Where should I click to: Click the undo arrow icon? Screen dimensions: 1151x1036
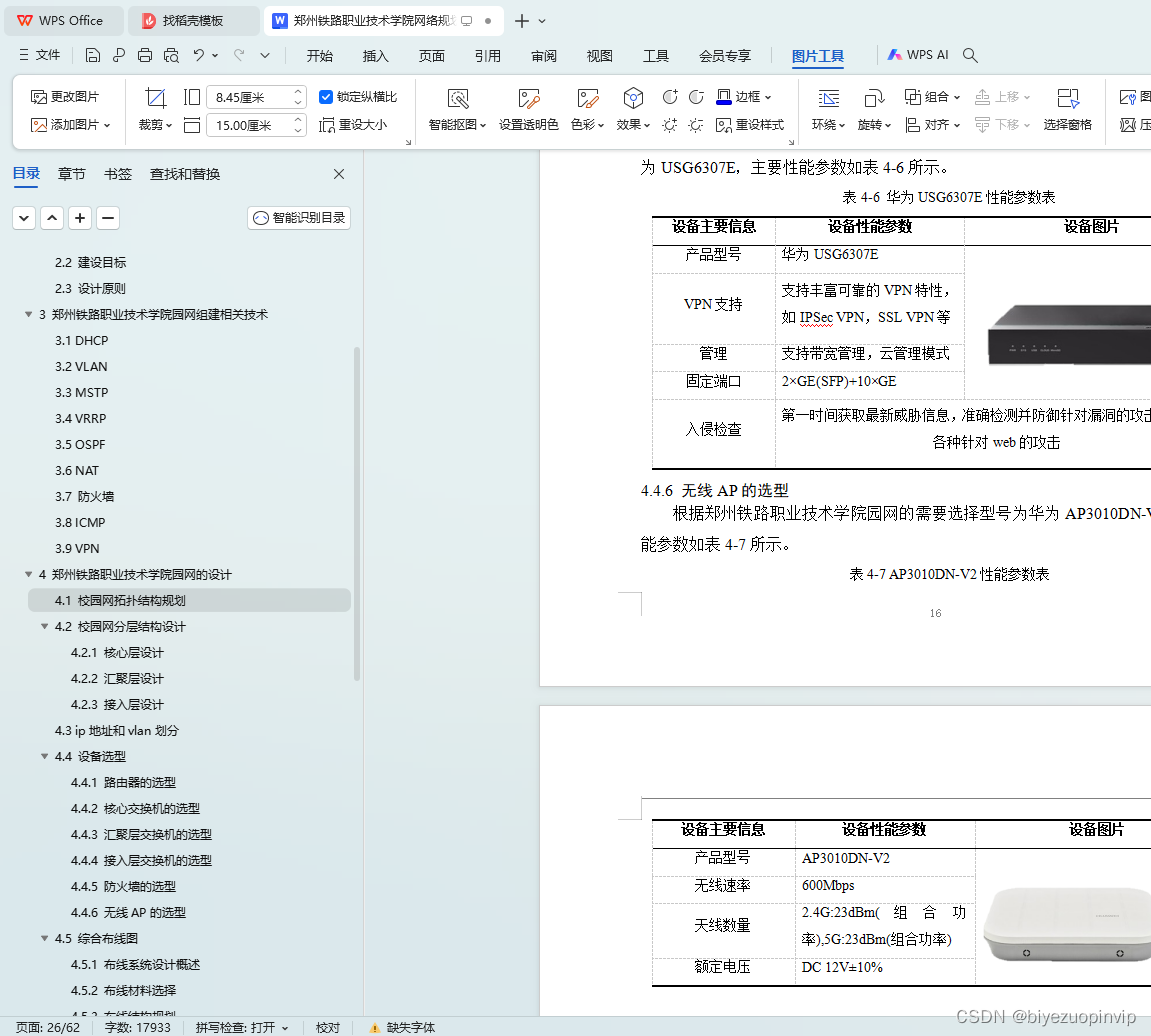point(199,55)
